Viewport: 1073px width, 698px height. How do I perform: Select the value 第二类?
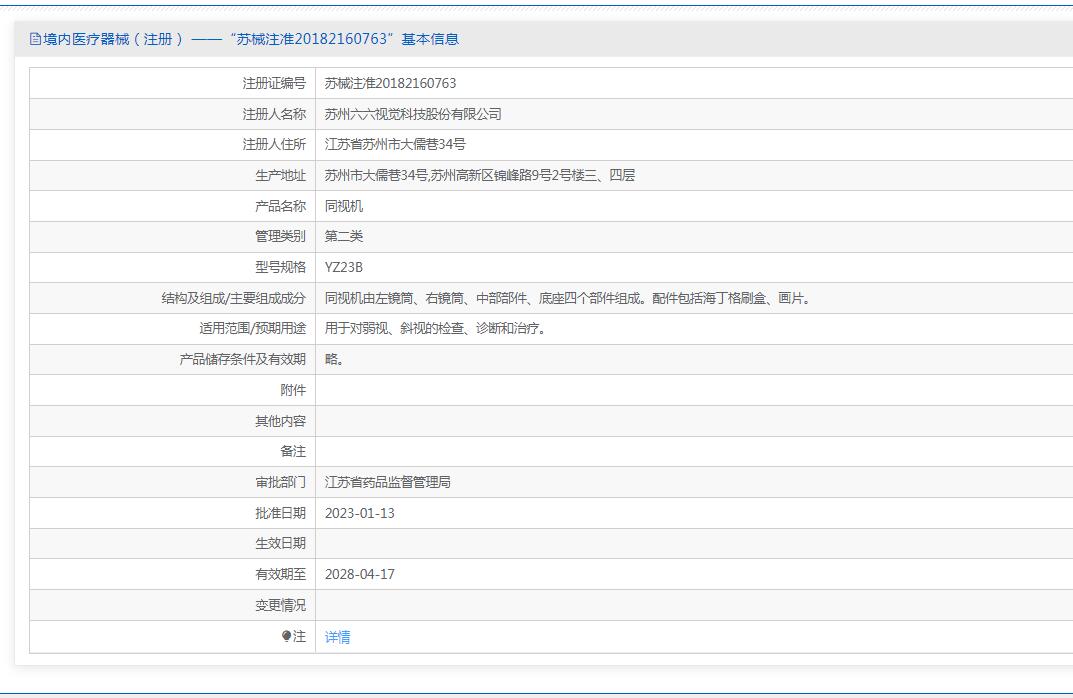[344, 236]
